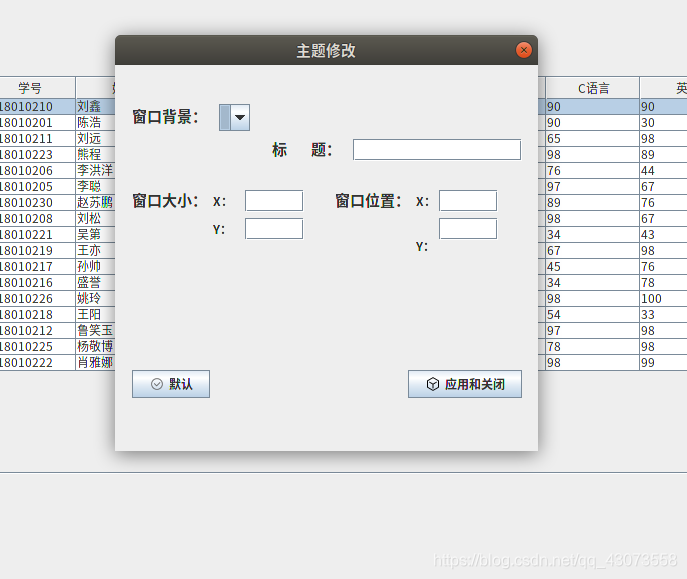
Task: Click the score 33 in 18010218 row
Action: point(663,314)
